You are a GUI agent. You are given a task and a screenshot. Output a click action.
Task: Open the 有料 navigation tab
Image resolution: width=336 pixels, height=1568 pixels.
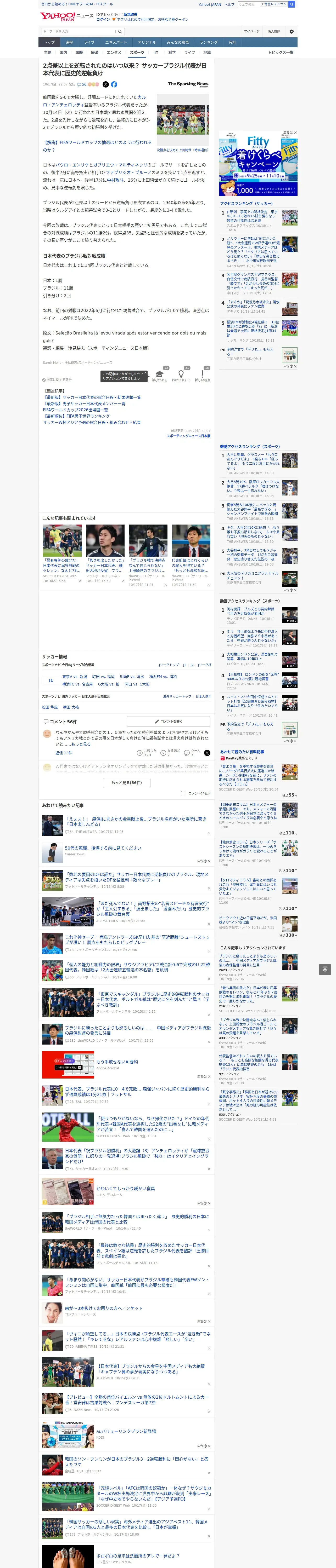[232, 43]
